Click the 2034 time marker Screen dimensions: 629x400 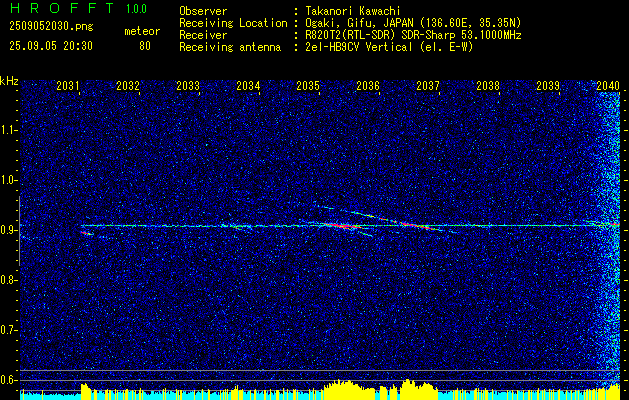(248, 85)
